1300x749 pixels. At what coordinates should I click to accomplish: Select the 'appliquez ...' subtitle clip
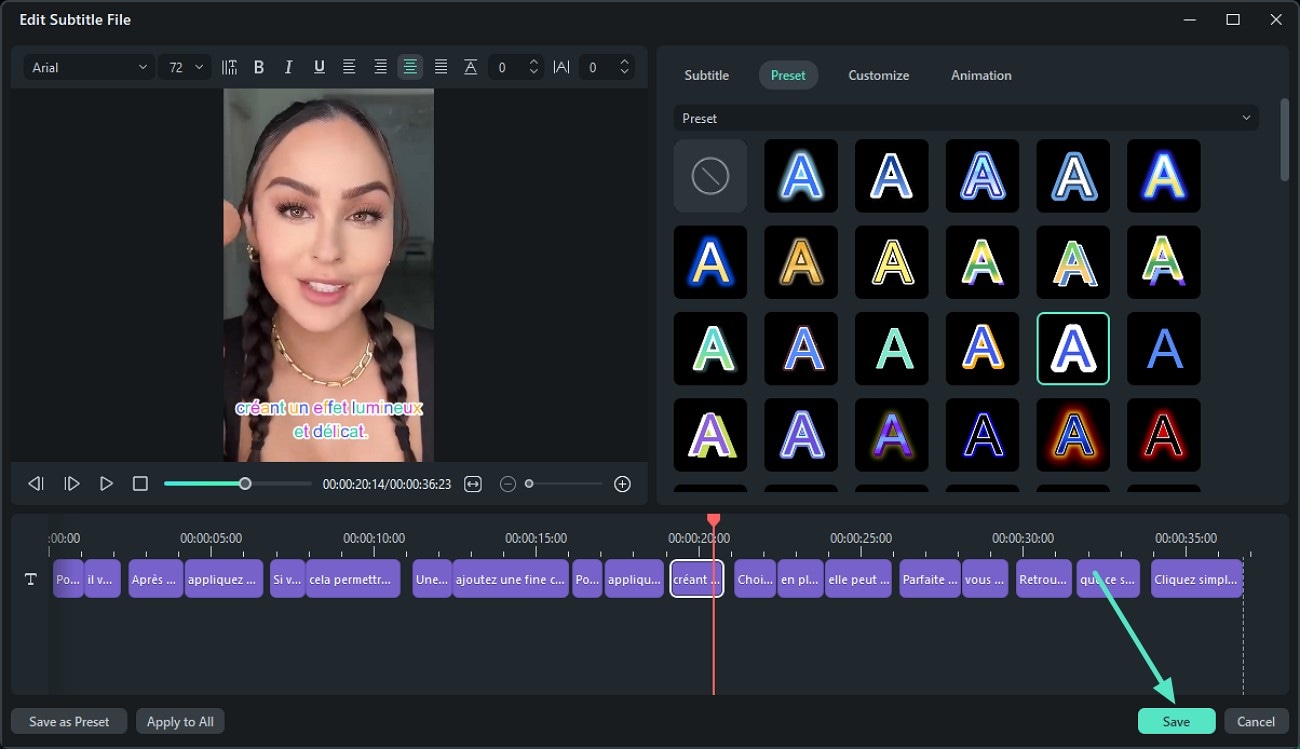click(x=224, y=579)
